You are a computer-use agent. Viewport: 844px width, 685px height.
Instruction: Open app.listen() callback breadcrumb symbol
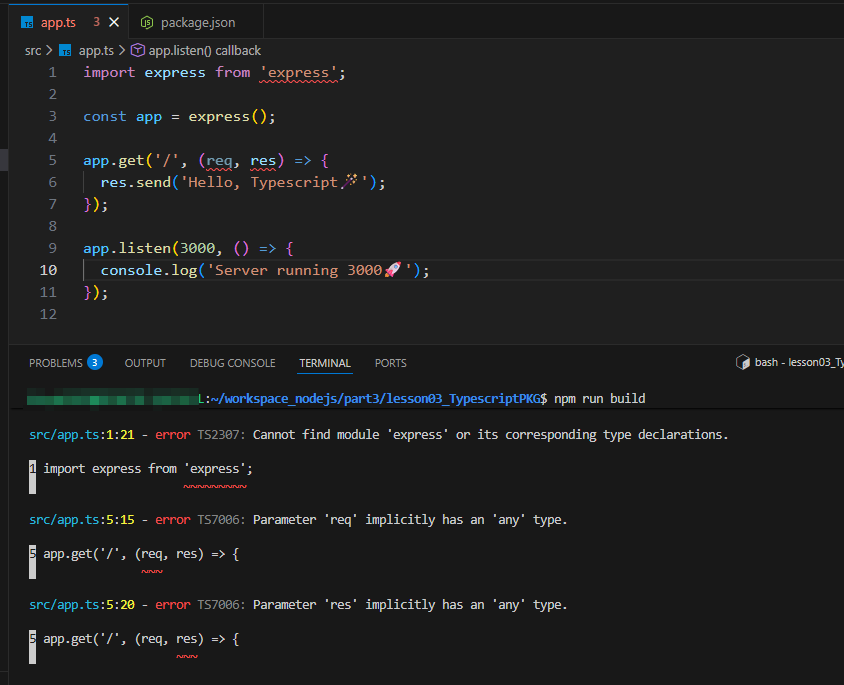click(205, 51)
